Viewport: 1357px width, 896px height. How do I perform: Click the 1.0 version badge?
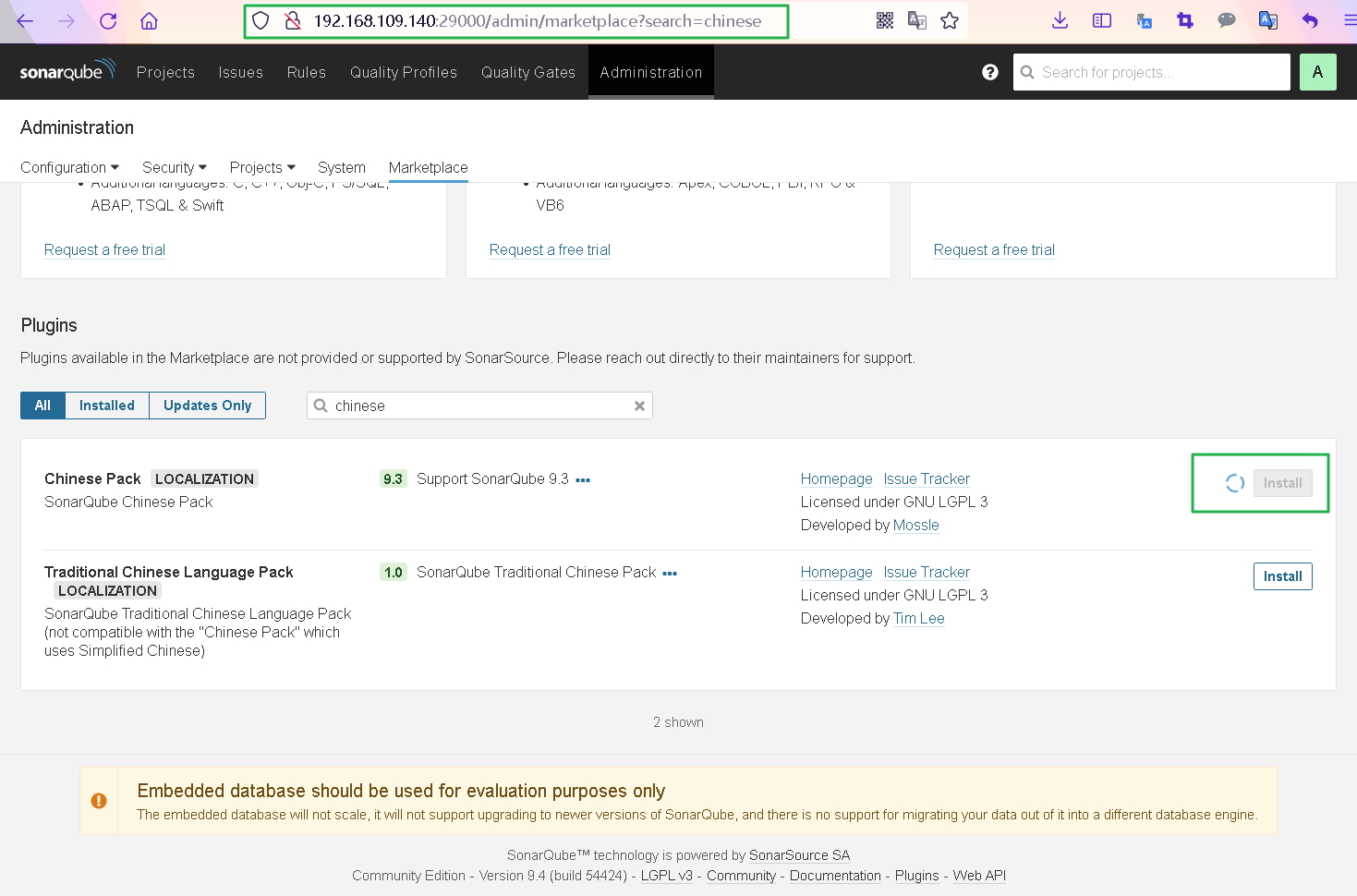pos(394,572)
